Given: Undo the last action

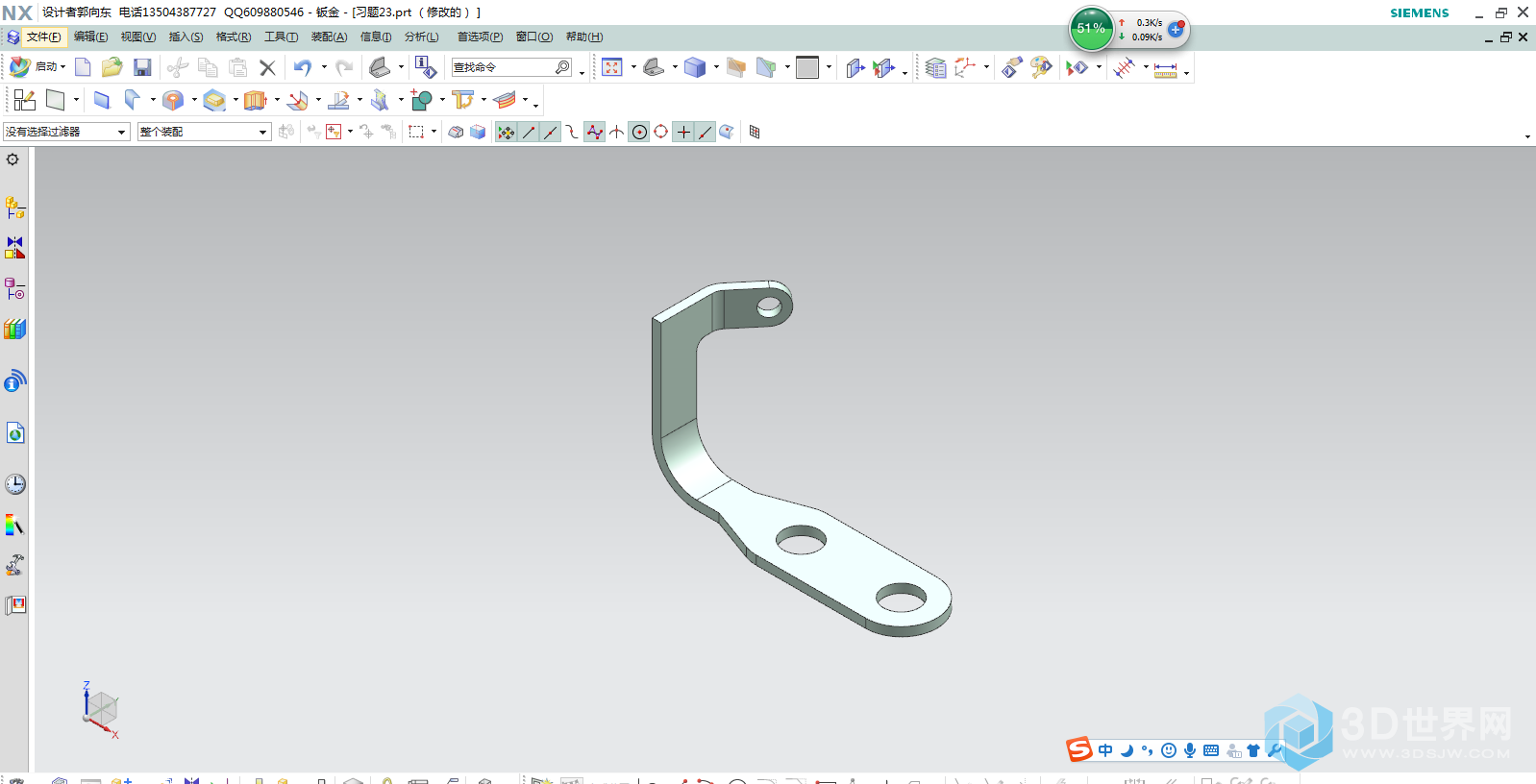Looking at the screenshot, I should (x=303, y=67).
